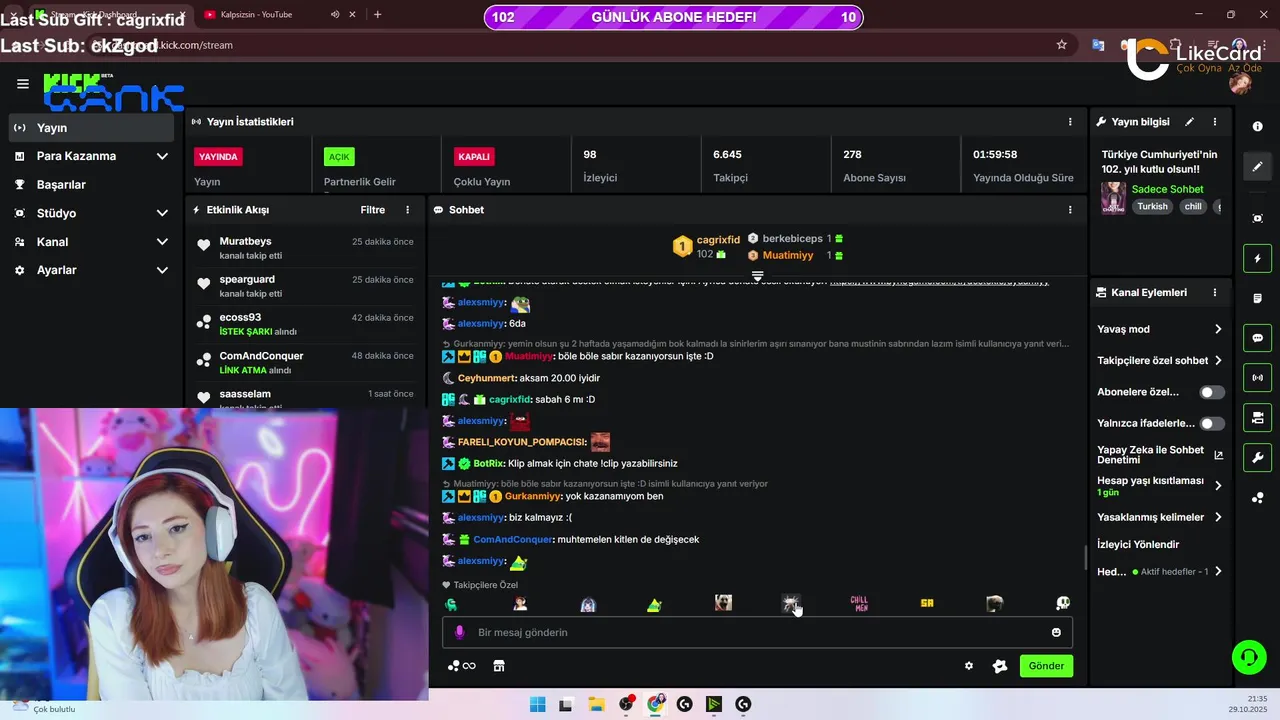The height and width of the screenshot is (720, 1280).
Task: Edit stream info with the pencil icon
Action: click(1190, 122)
